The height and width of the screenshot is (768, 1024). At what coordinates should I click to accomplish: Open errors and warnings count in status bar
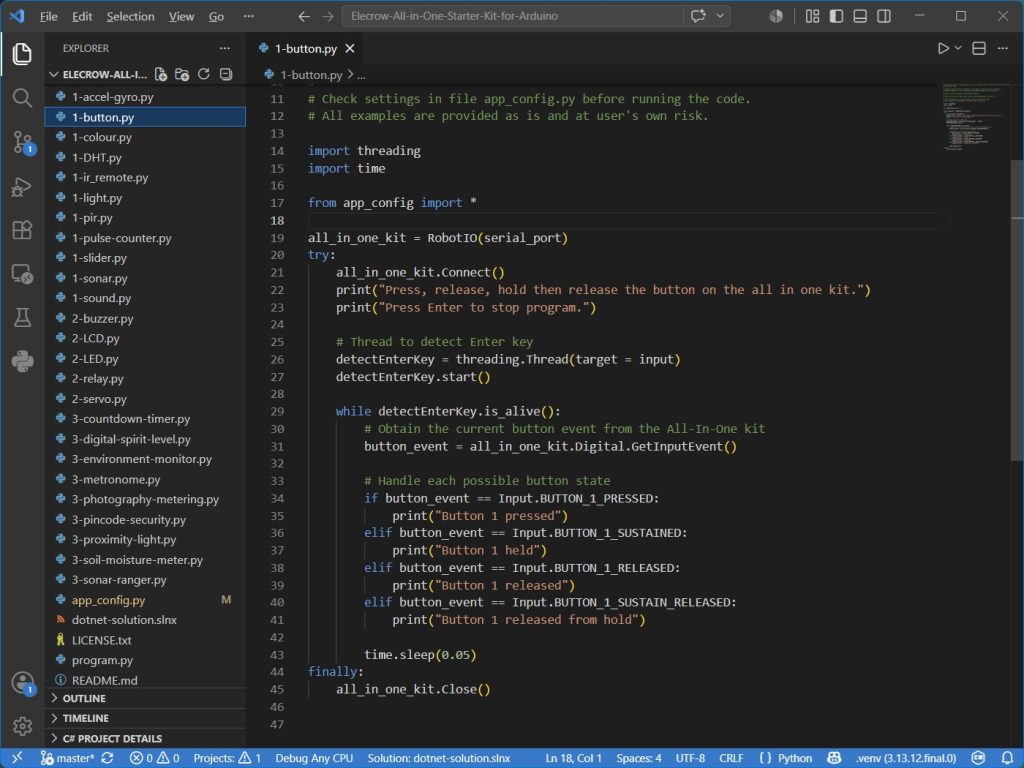tap(155, 758)
